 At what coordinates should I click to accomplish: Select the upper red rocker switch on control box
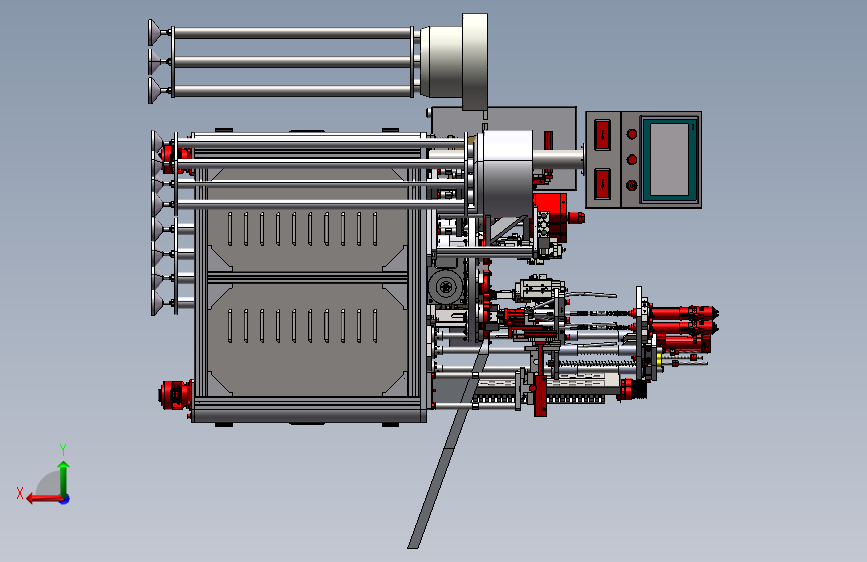click(x=602, y=134)
